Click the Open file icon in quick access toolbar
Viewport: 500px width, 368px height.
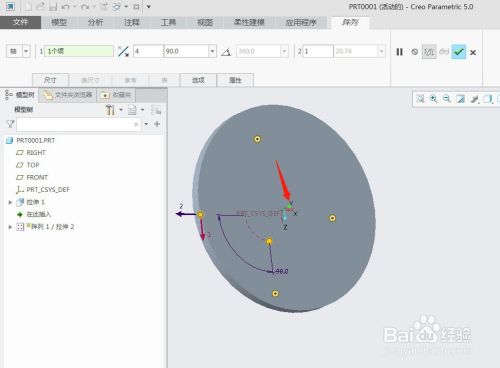(x=40, y=7)
